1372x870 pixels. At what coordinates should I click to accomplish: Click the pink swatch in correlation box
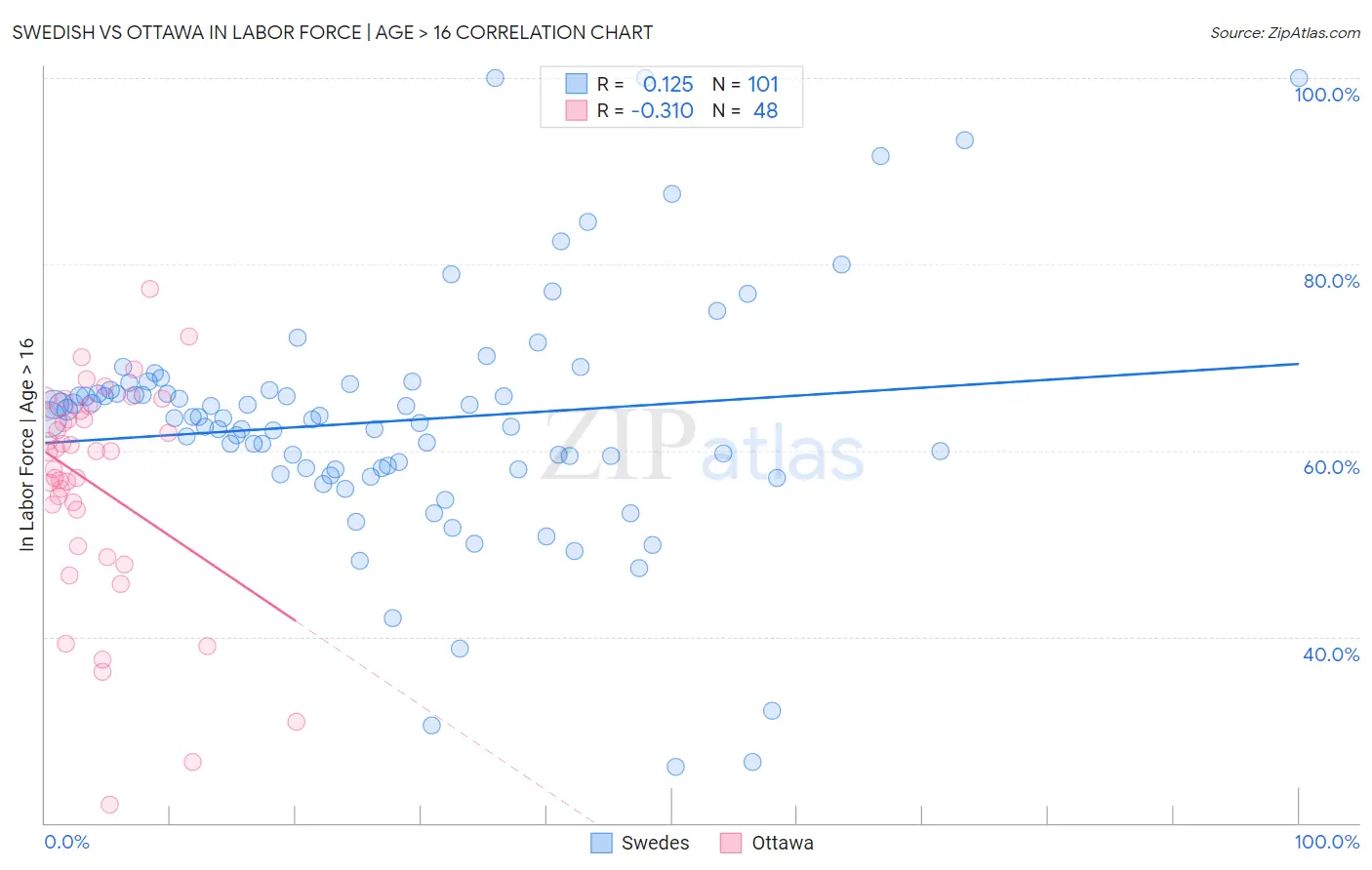click(x=577, y=110)
